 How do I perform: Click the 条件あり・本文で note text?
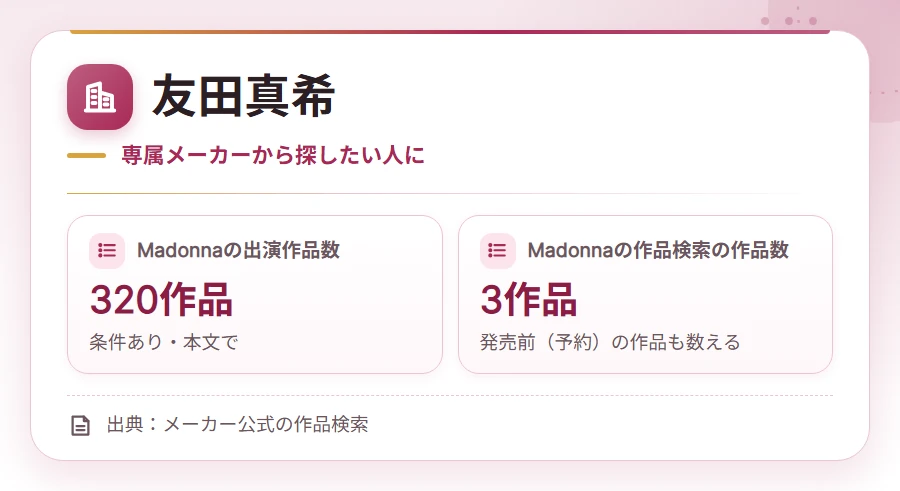[x=164, y=342]
